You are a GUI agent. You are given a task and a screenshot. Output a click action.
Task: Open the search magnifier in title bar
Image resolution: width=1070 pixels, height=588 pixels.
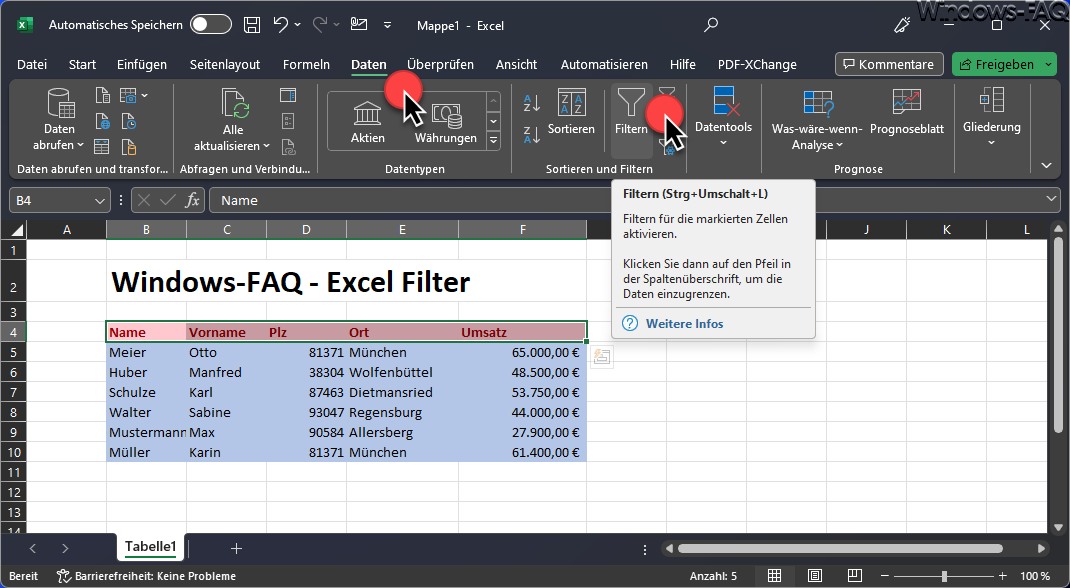tap(711, 25)
